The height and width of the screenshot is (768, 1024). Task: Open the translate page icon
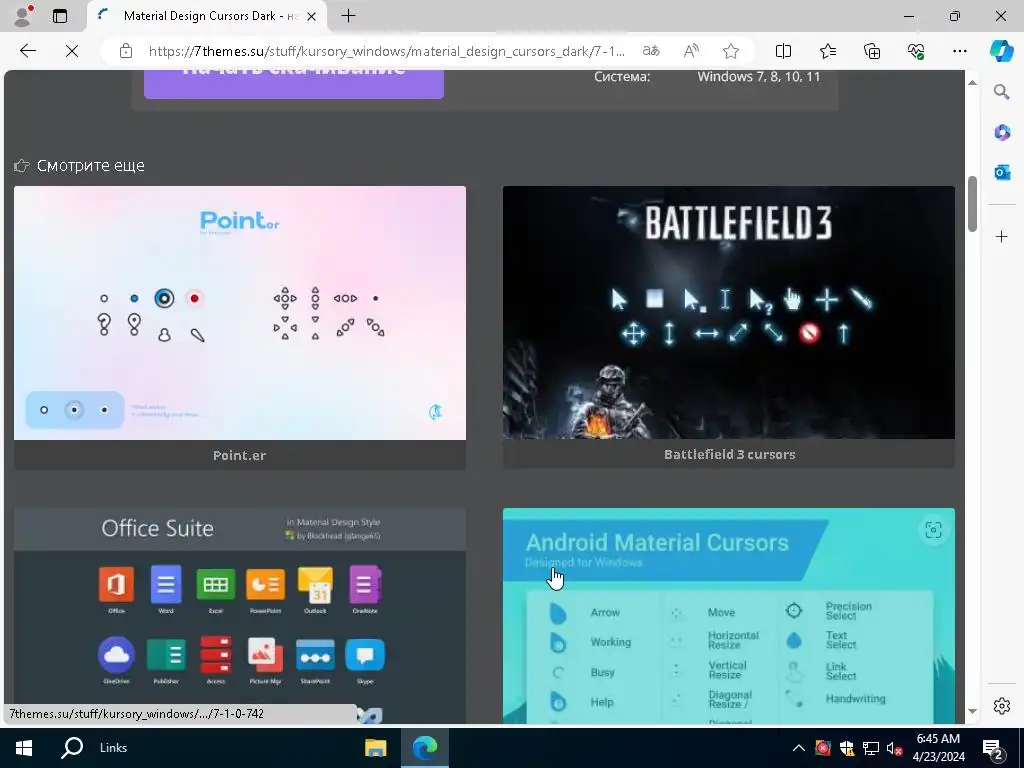pos(651,51)
